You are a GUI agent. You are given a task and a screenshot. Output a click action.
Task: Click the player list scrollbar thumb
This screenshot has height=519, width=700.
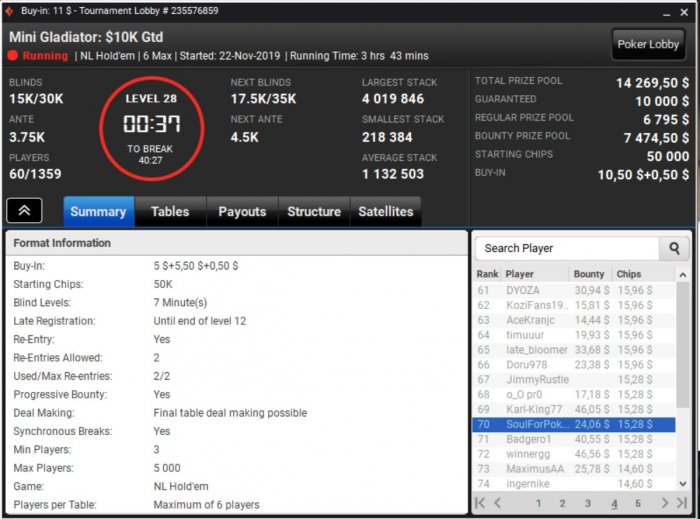coord(683,345)
